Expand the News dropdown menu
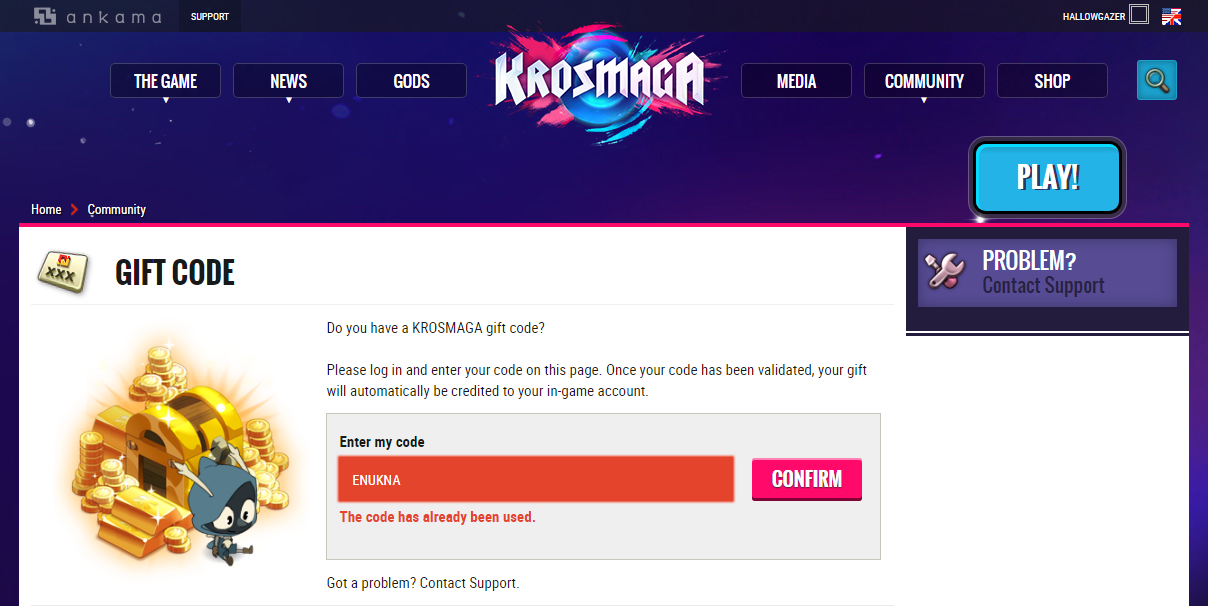 [288, 81]
